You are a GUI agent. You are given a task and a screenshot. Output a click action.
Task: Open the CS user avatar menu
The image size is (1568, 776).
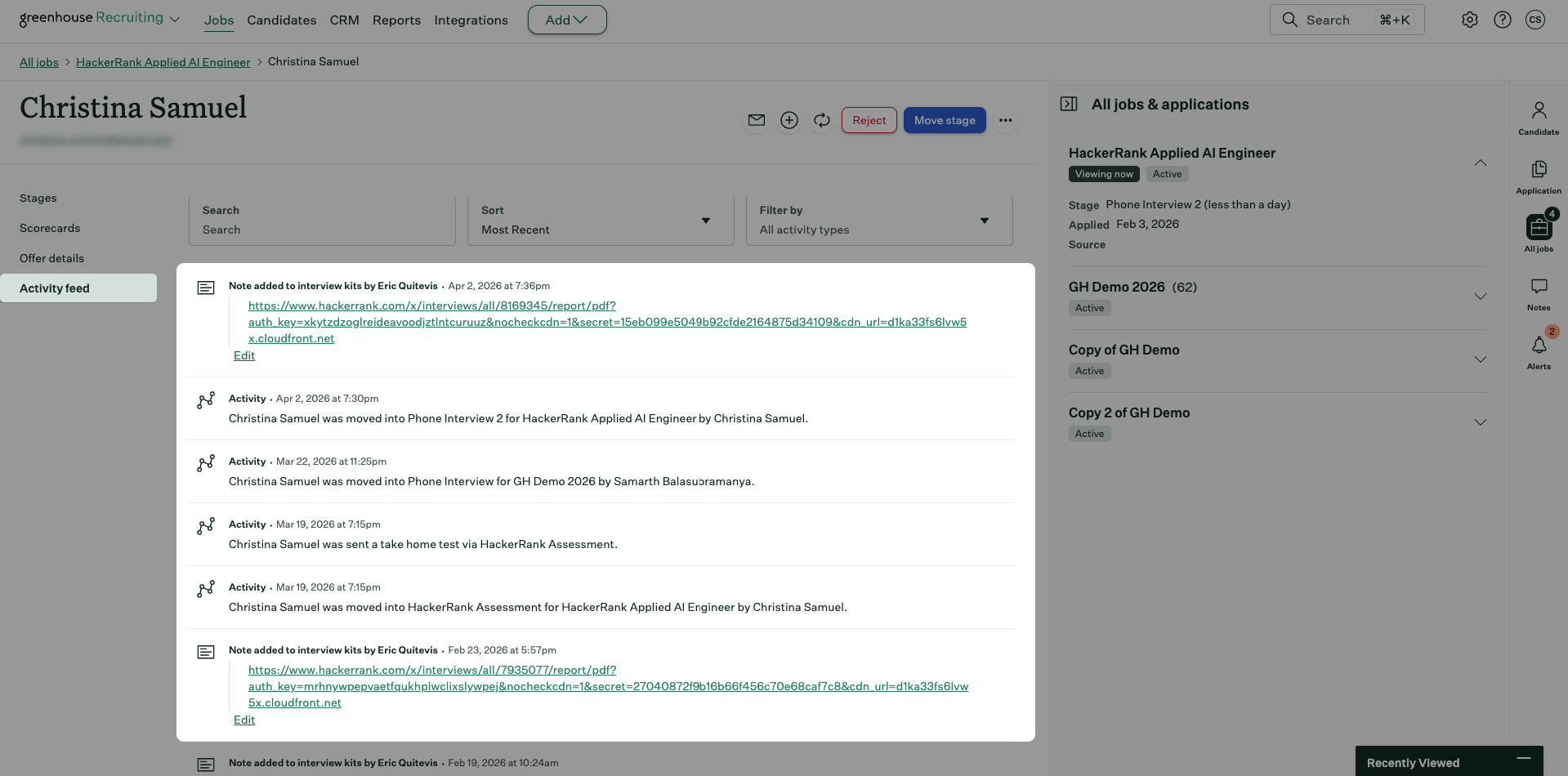(x=1534, y=20)
